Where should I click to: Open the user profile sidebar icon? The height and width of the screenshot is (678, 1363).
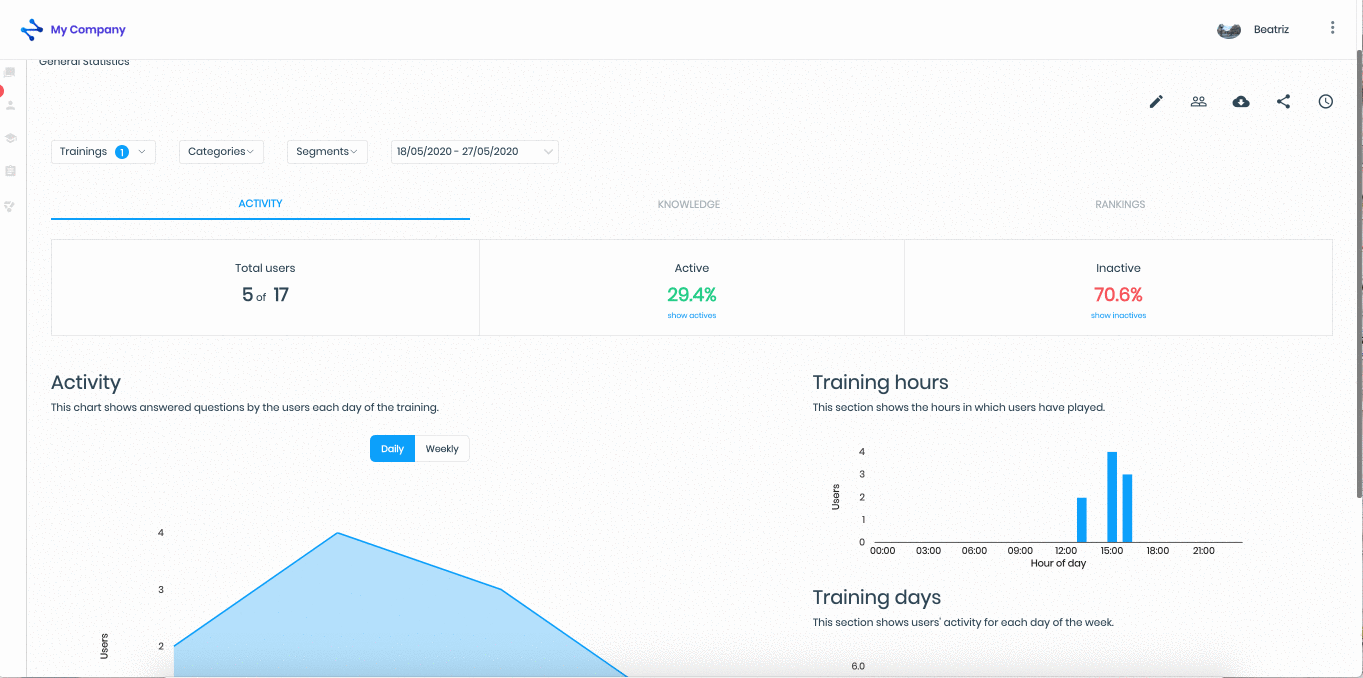click(10, 105)
